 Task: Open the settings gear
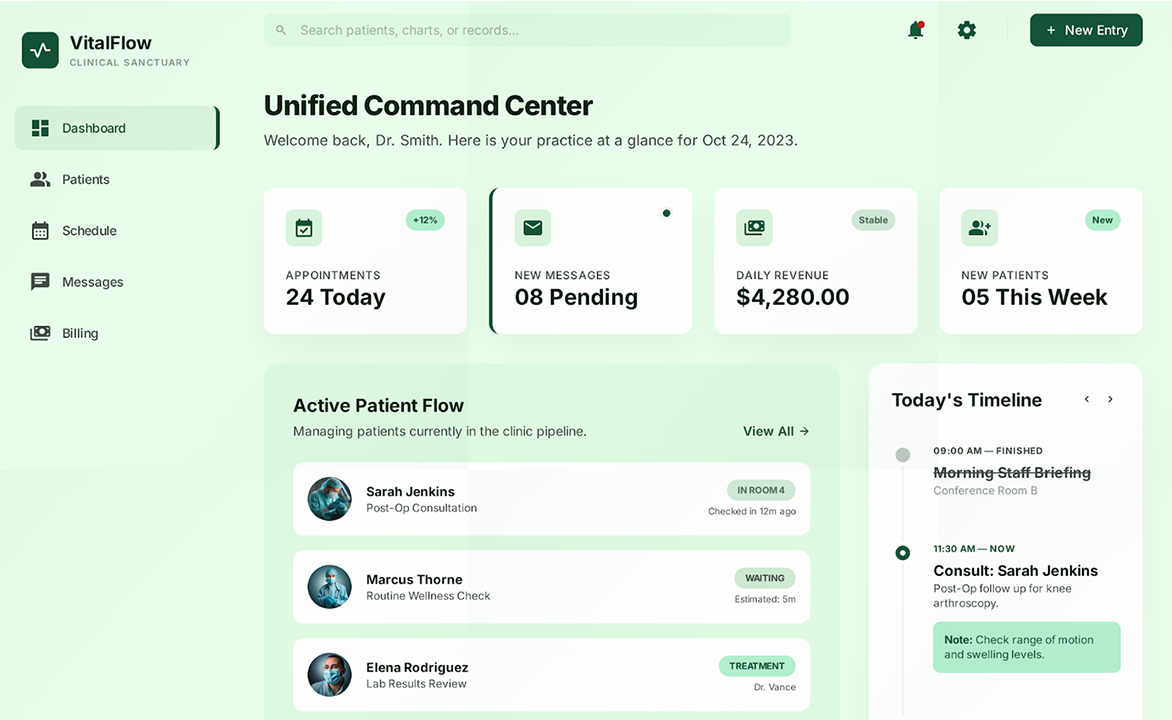tap(966, 30)
